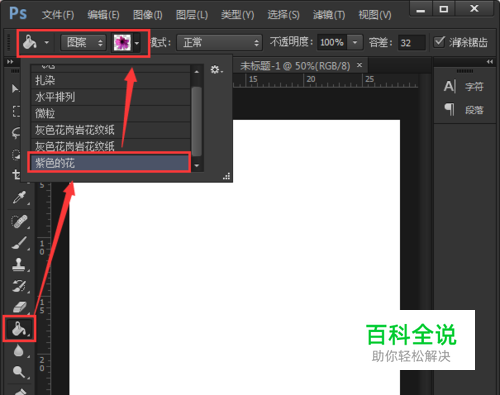The height and width of the screenshot is (395, 500).
Task: Open the fill source dropdown showing 图案
Action: pos(83,43)
